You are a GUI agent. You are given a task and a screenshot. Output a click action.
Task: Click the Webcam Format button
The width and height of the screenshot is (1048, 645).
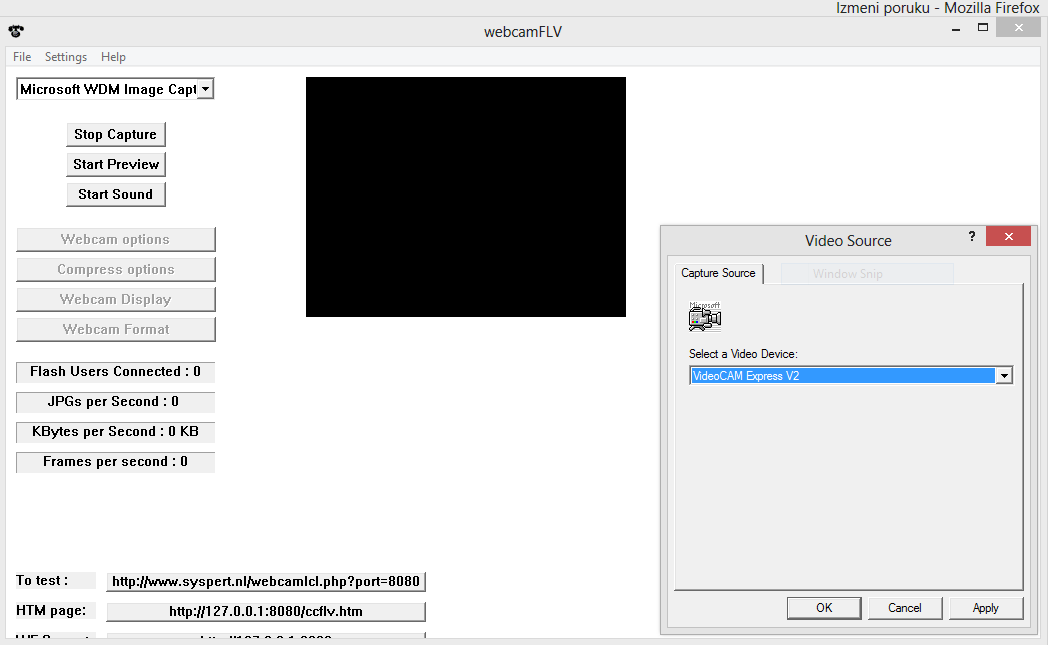pos(116,330)
